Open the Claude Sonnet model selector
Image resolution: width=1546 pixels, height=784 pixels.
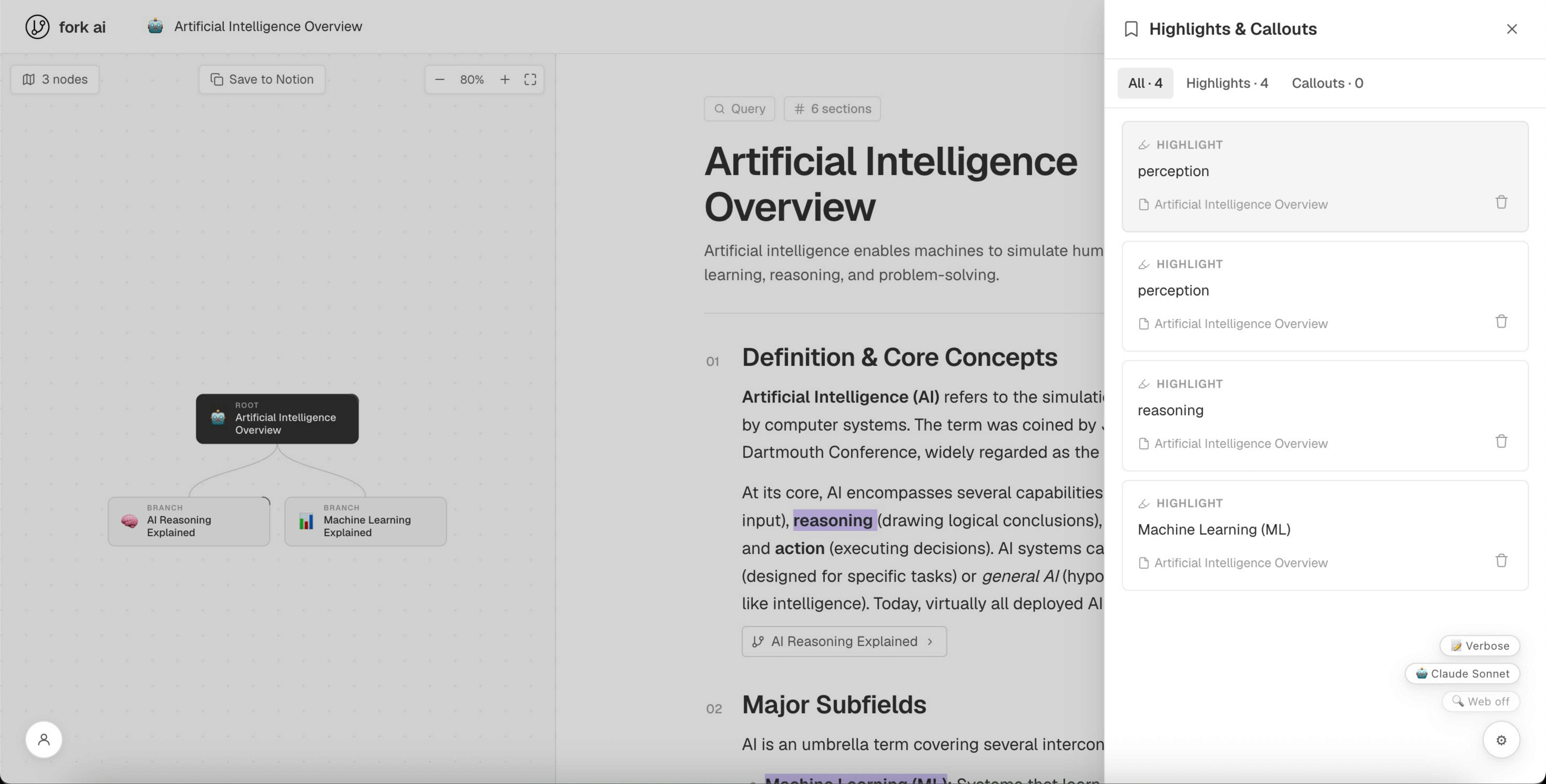tap(1462, 674)
